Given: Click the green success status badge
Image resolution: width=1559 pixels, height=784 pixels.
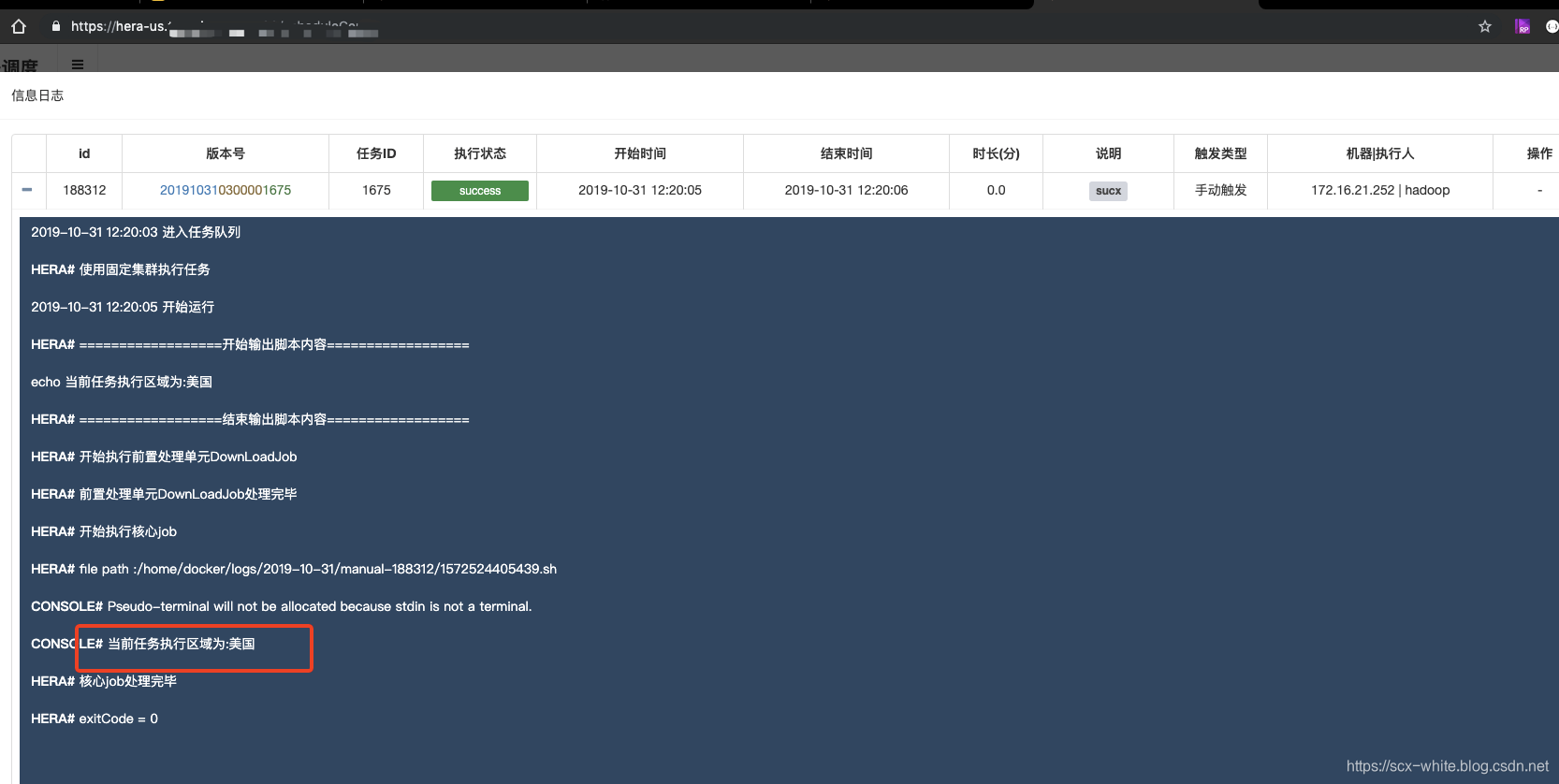Looking at the screenshot, I should pyautogui.click(x=480, y=191).
